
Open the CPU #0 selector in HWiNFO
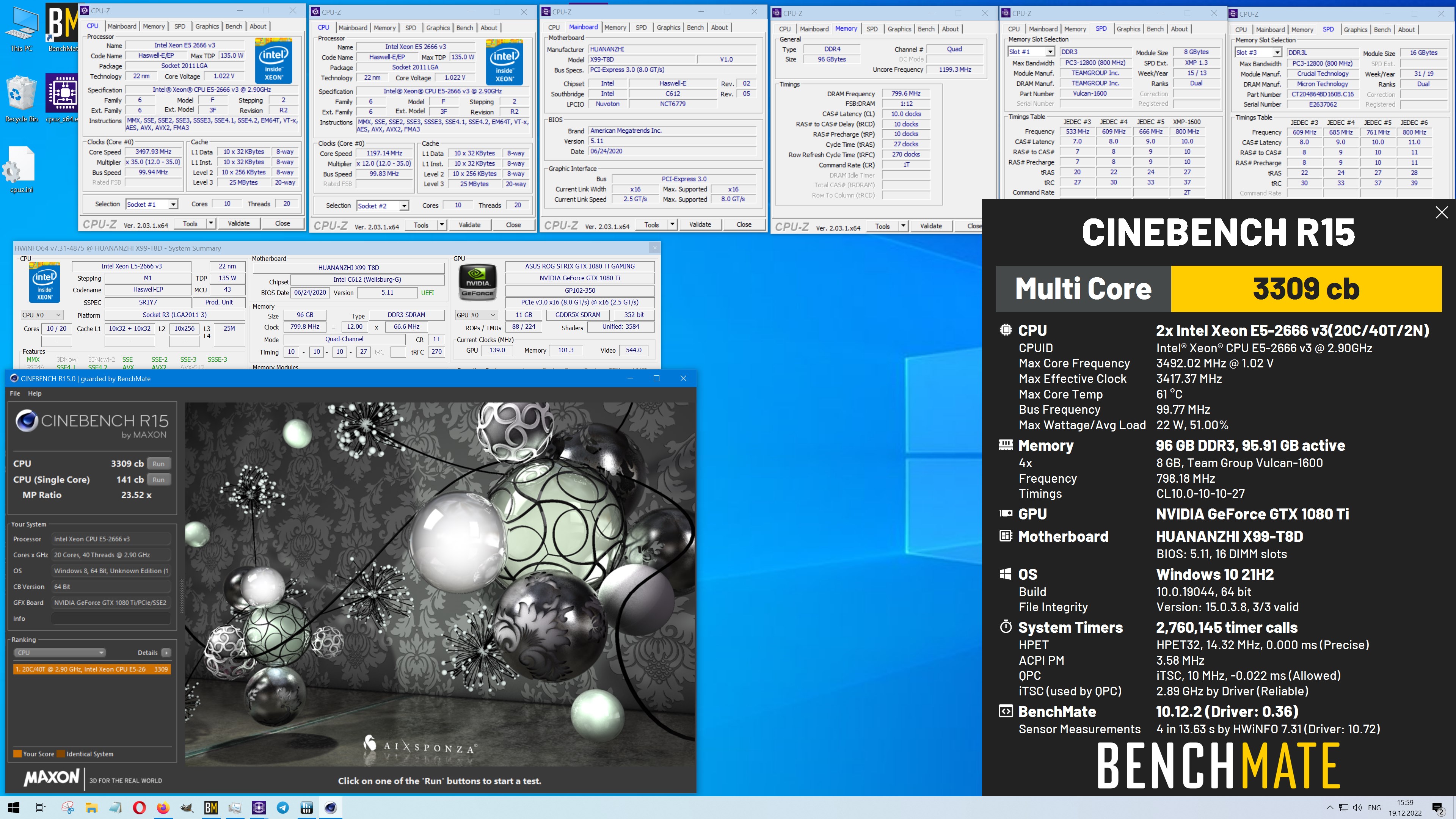pos(41,315)
